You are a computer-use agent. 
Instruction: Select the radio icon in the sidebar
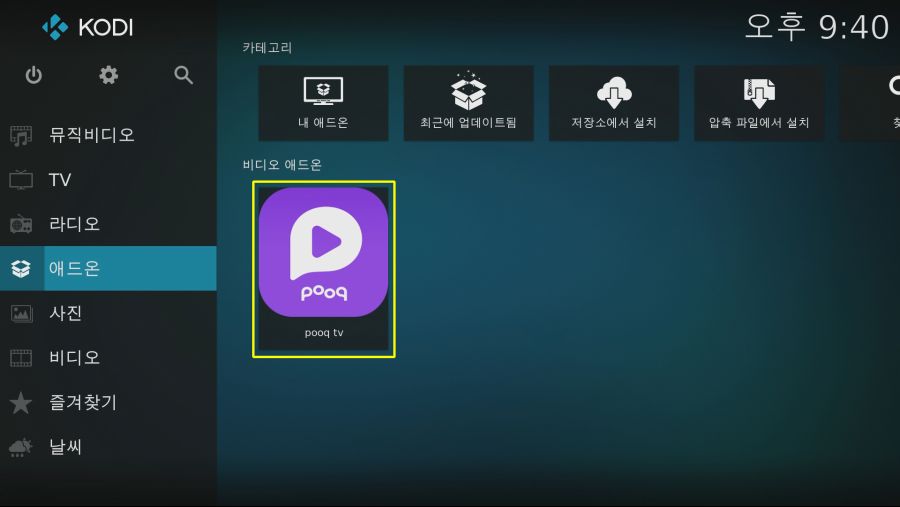21,224
